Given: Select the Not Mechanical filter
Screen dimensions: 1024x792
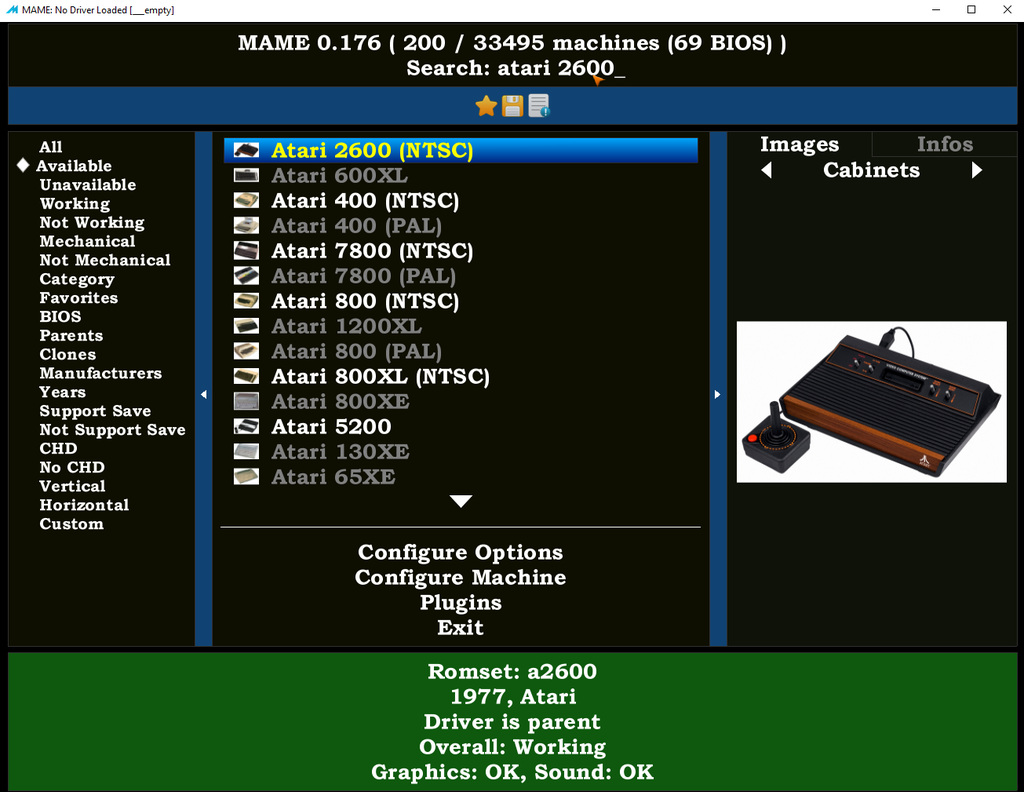Looking at the screenshot, I should point(105,260).
